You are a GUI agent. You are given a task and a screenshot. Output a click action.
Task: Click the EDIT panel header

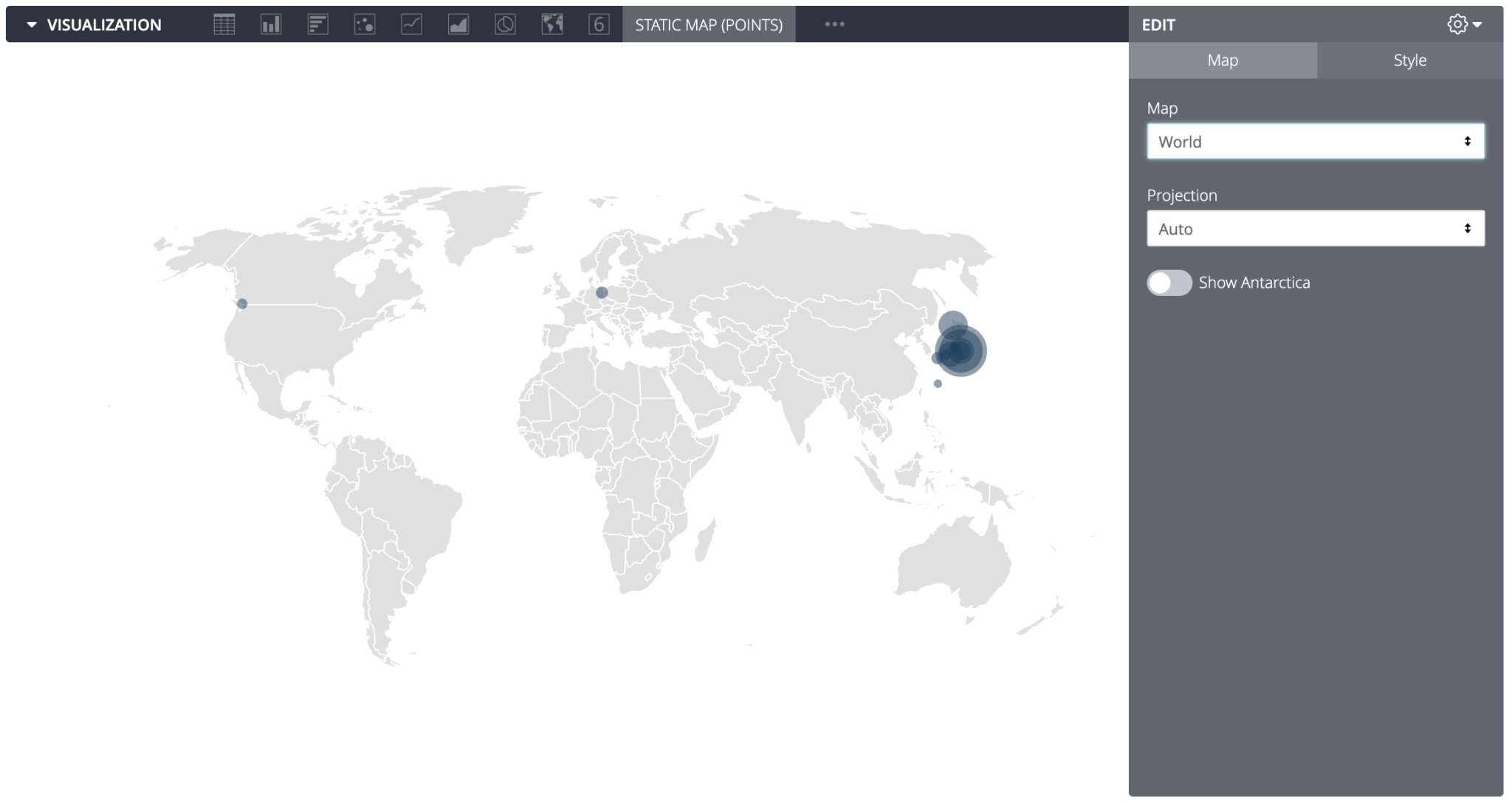tap(1156, 24)
